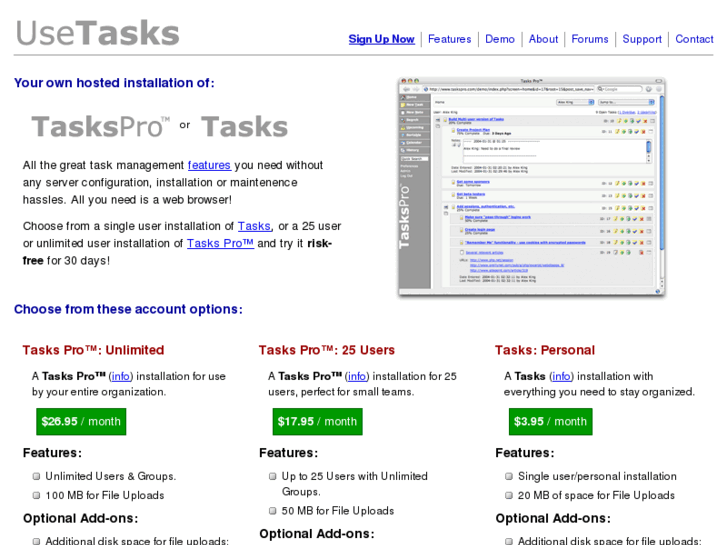
Task: Click the 'Tasks Pro™: 25 Users' heading
Action: coord(326,350)
